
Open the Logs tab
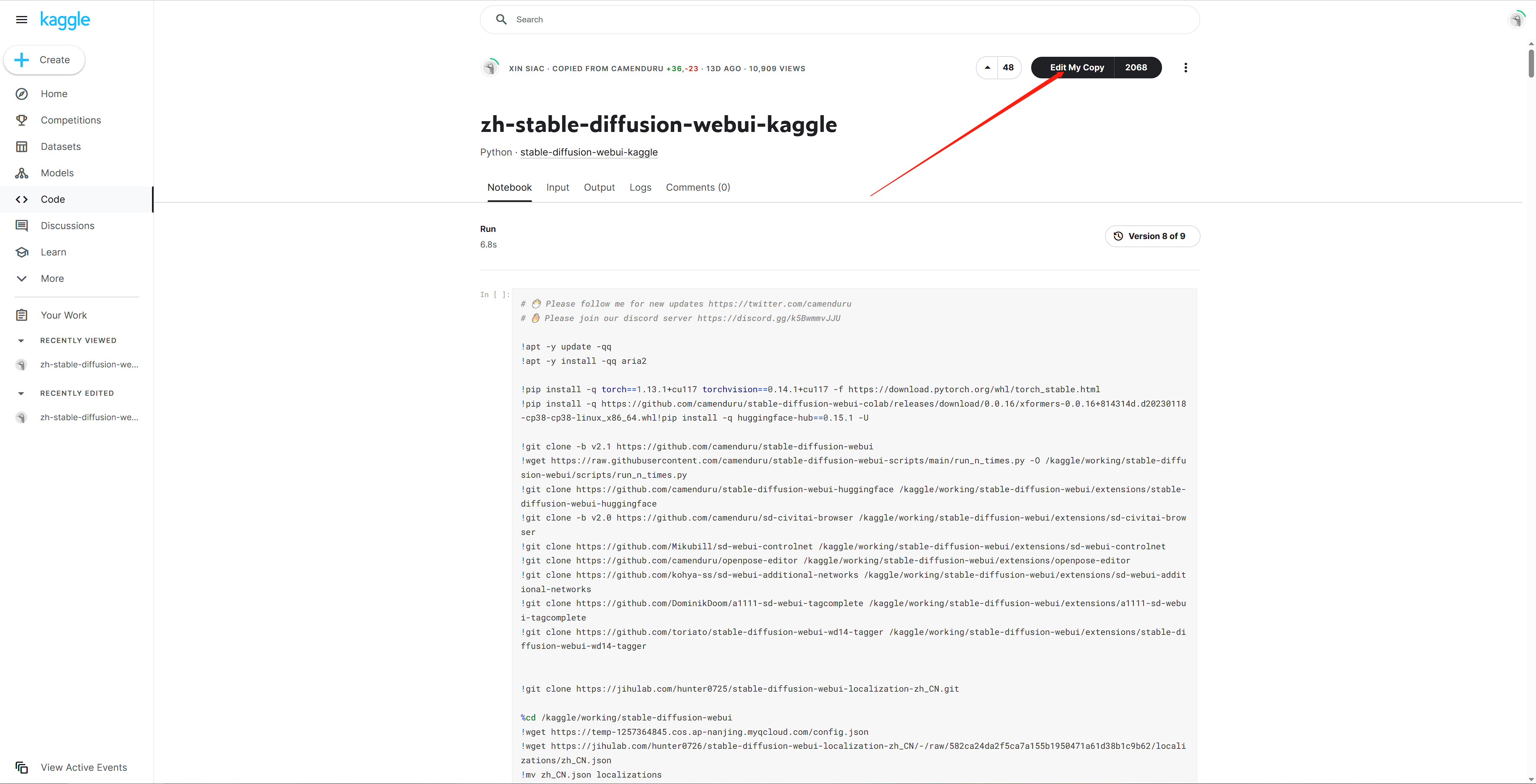640,188
